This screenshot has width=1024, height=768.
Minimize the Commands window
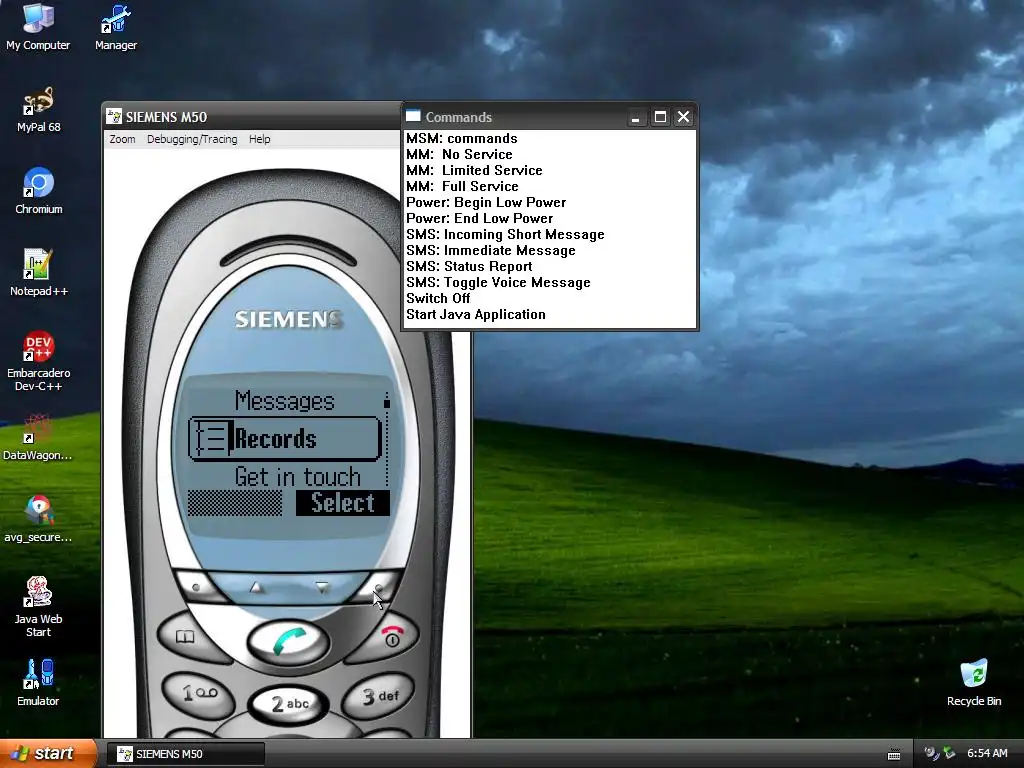click(635, 117)
